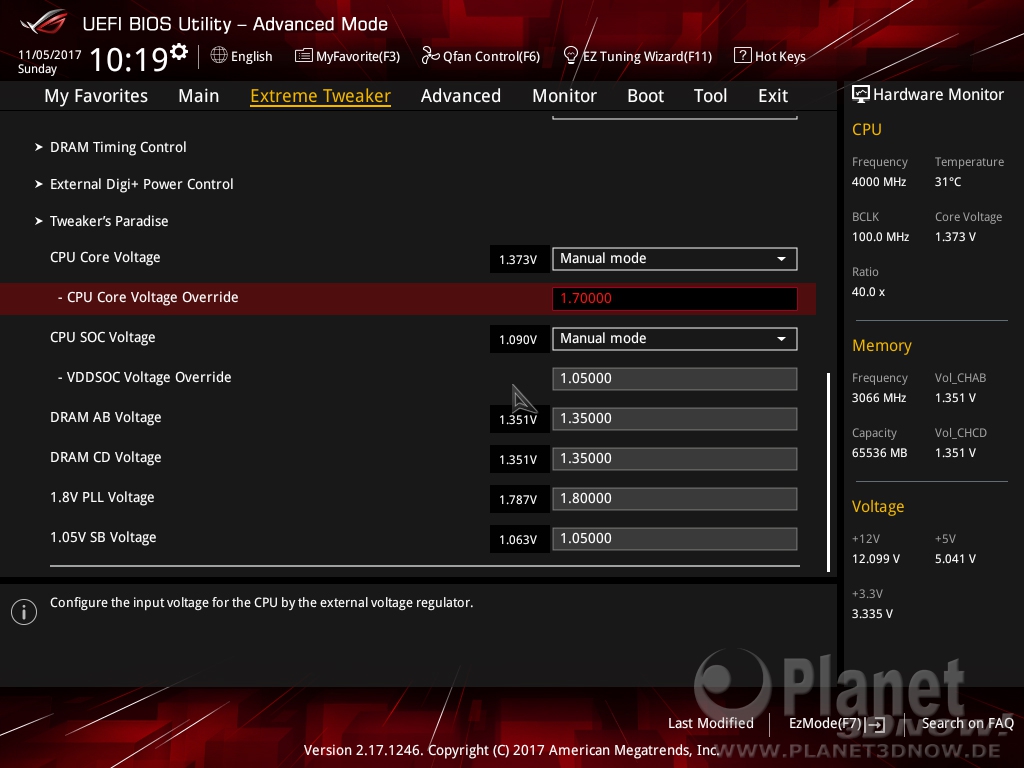1024x768 pixels.
Task: Click Search on FAQ link
Action: tap(968, 723)
